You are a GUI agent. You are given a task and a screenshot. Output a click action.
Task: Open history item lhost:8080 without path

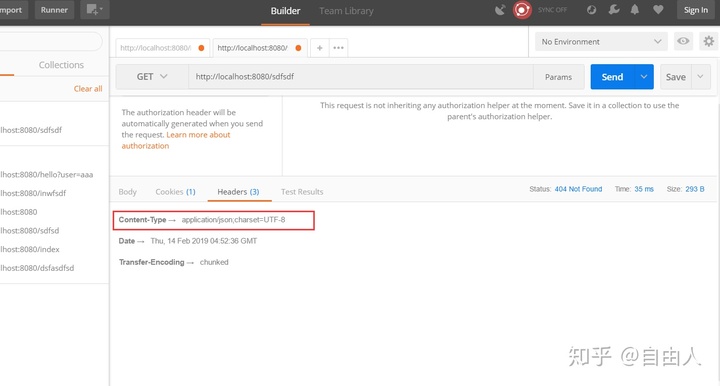(x=19, y=212)
